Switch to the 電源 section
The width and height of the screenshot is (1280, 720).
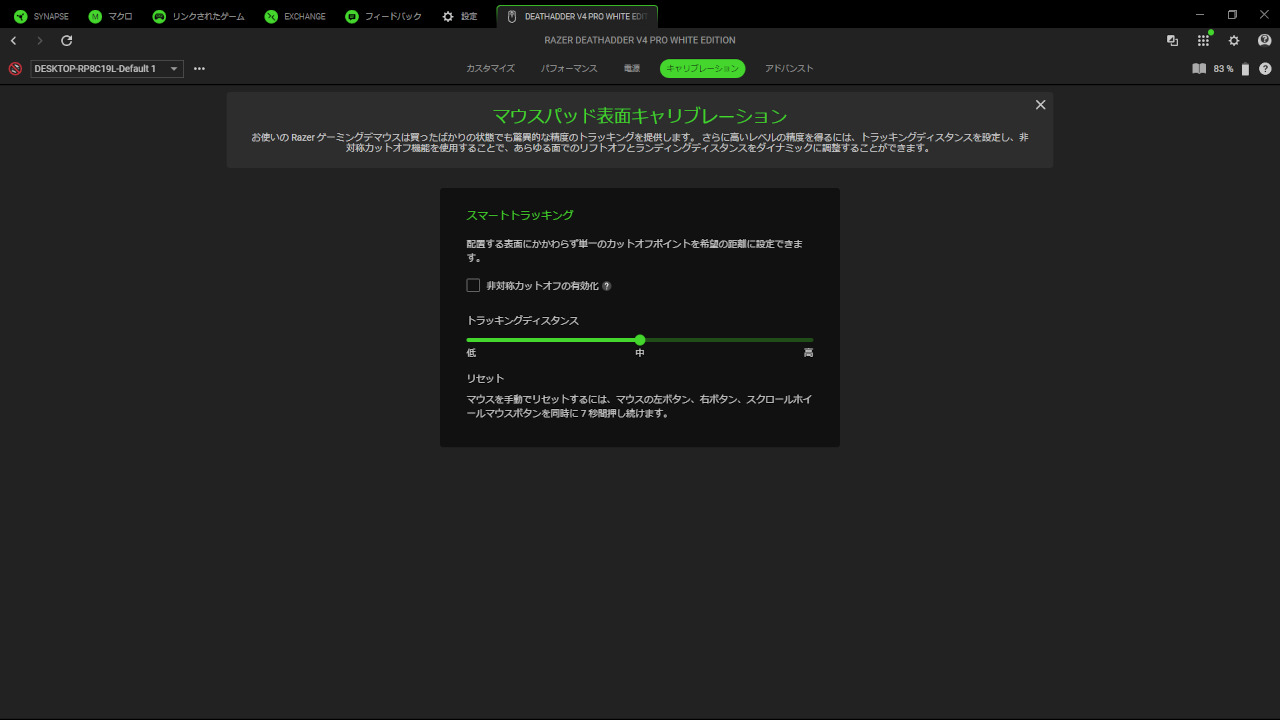tap(631, 69)
